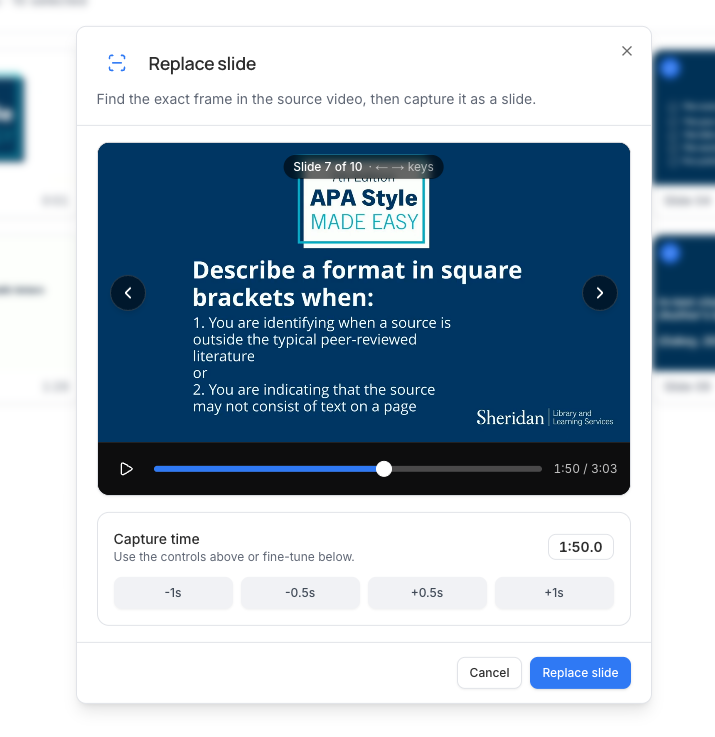Click the unplayed part of the seek bar
Viewport: 715px width, 737px height.
(466, 469)
